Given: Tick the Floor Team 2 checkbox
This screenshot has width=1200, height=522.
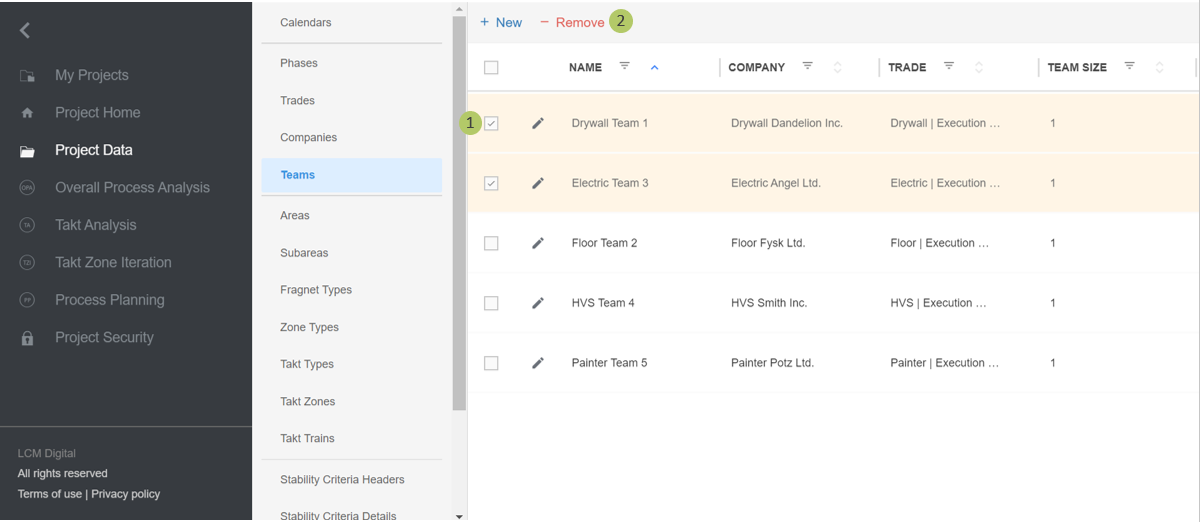Looking at the screenshot, I should pyautogui.click(x=491, y=244).
